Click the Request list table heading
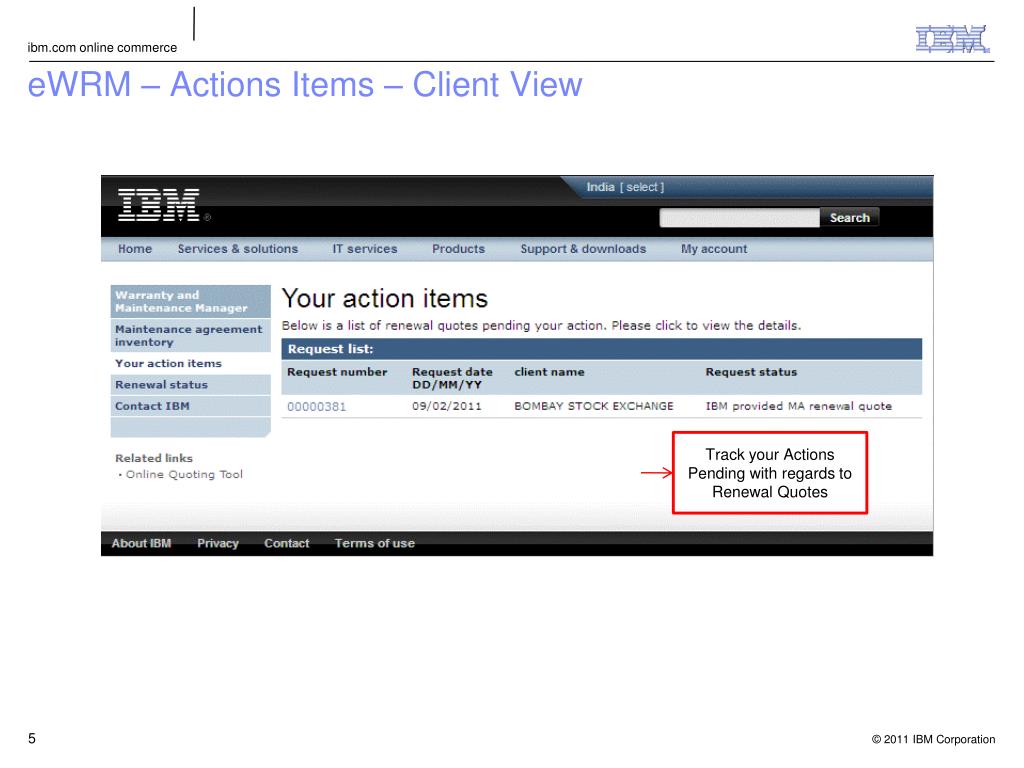The height and width of the screenshot is (768, 1024). [x=330, y=349]
